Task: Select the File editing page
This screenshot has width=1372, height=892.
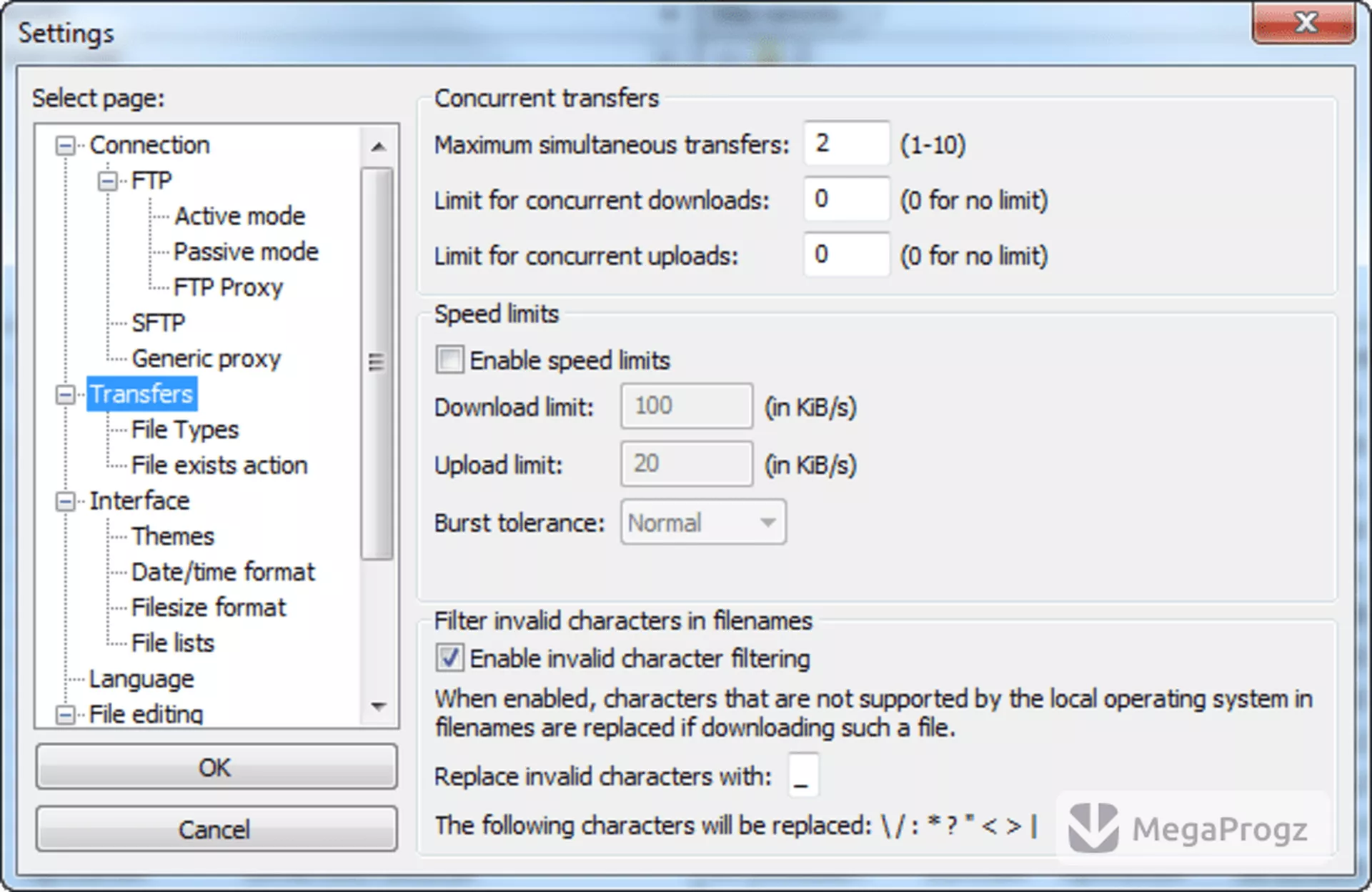Action: 146,714
